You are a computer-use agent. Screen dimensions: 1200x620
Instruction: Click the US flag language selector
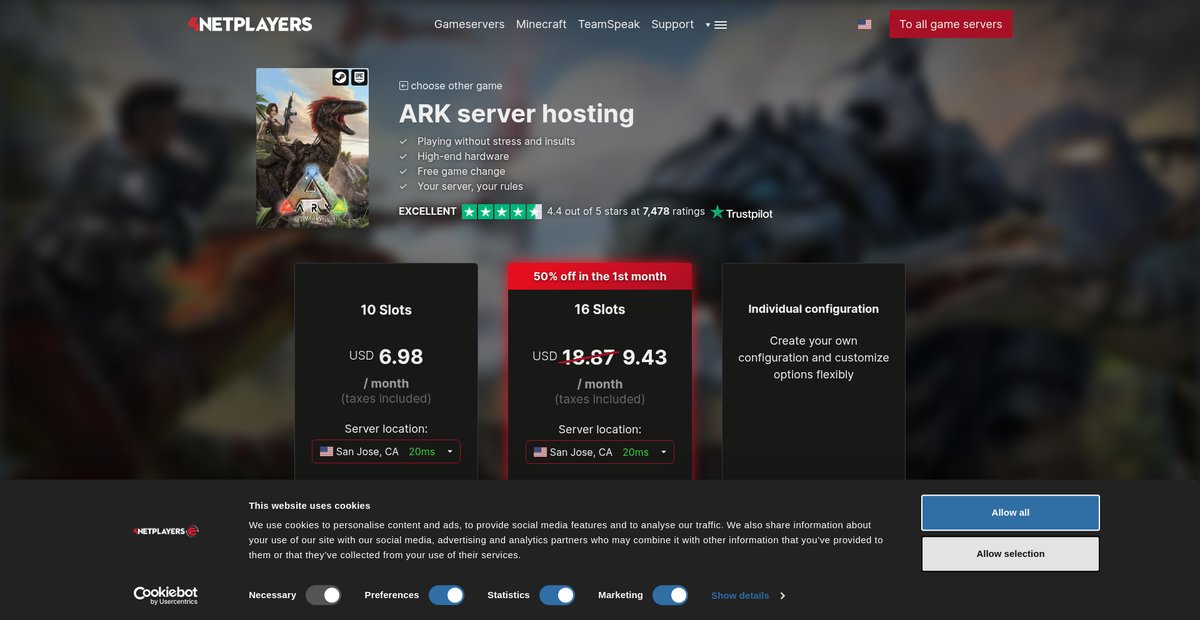point(864,24)
